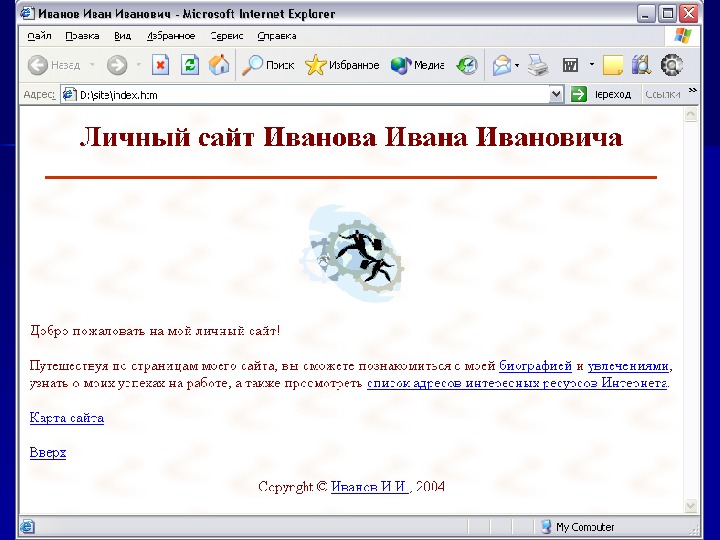Image resolution: width=720 pixels, height=540 pixels.
Task: Click the Ссылки links toolbar label
Action: point(663,95)
